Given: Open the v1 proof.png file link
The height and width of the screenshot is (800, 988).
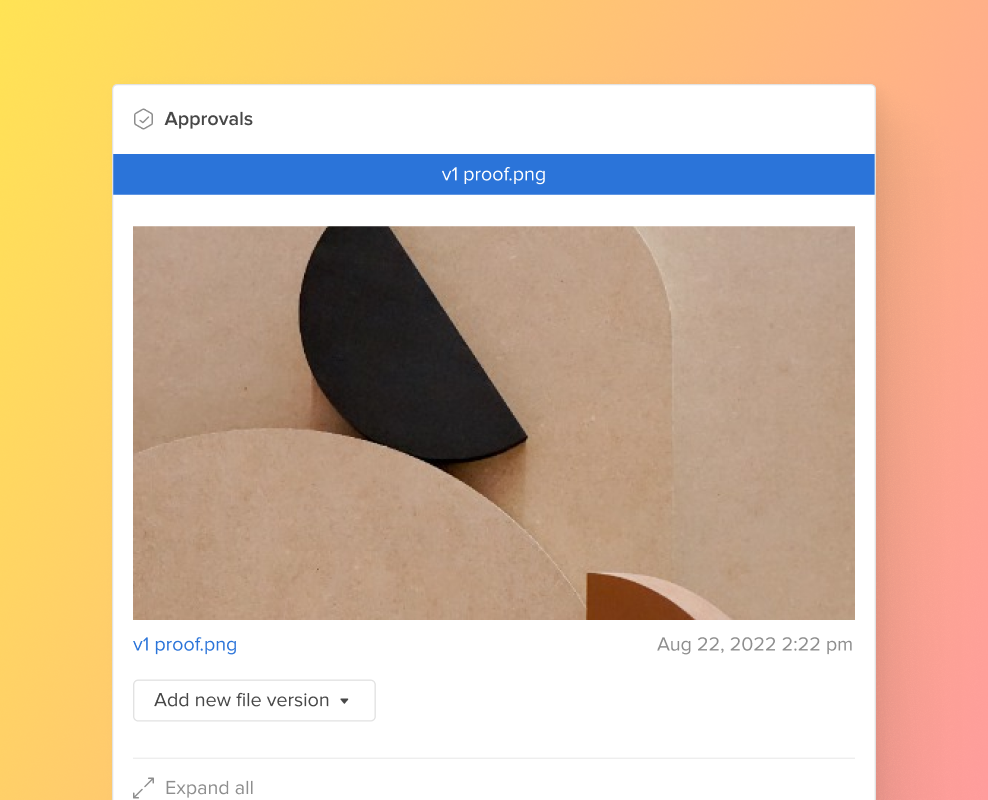Looking at the screenshot, I should 185,644.
